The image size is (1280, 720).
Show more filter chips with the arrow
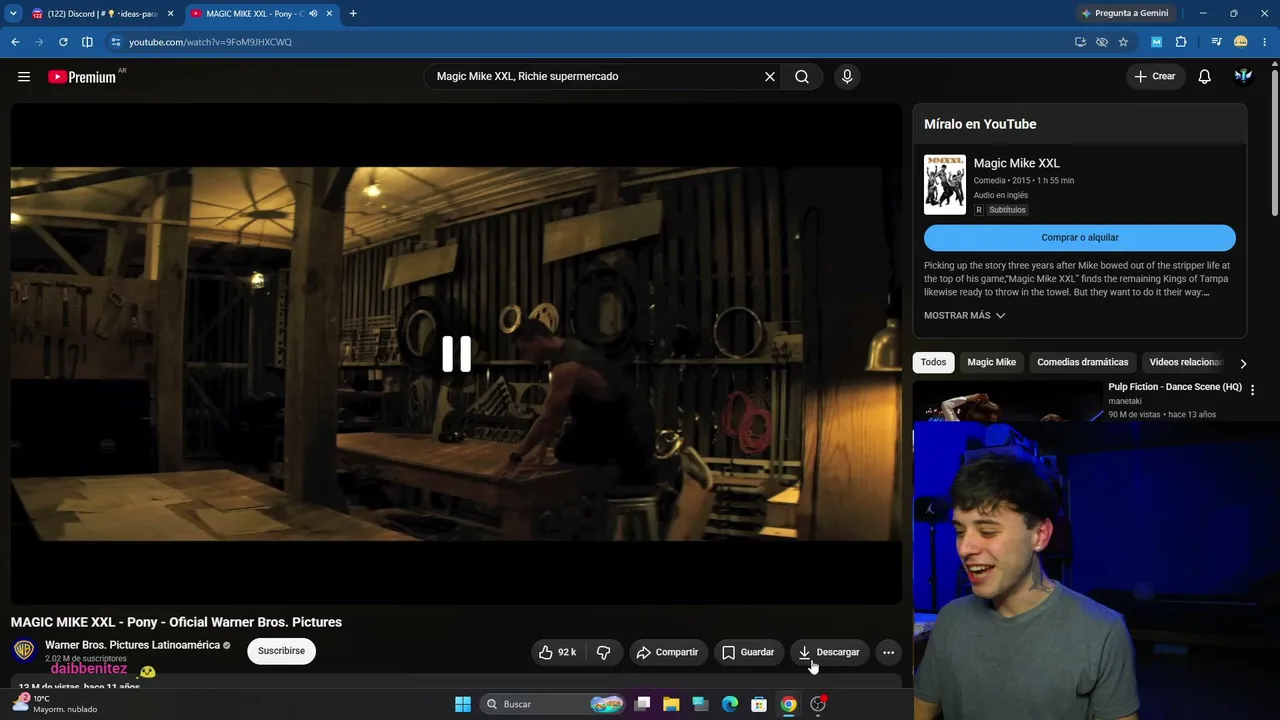pos(1243,363)
